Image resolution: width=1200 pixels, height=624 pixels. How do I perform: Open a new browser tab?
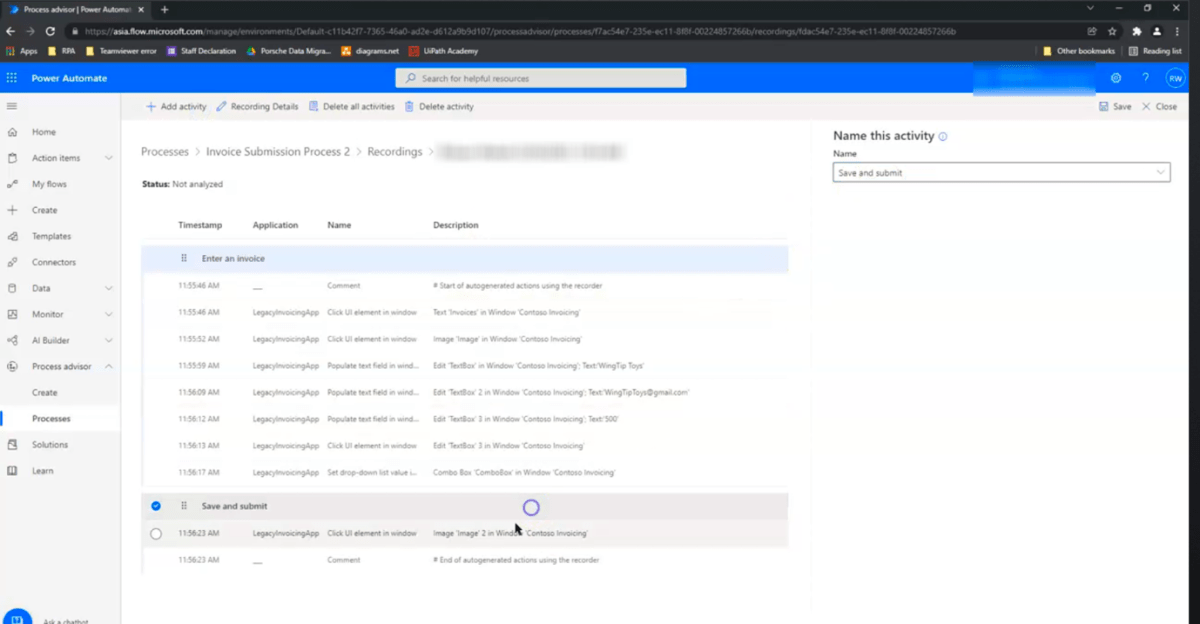point(165,9)
